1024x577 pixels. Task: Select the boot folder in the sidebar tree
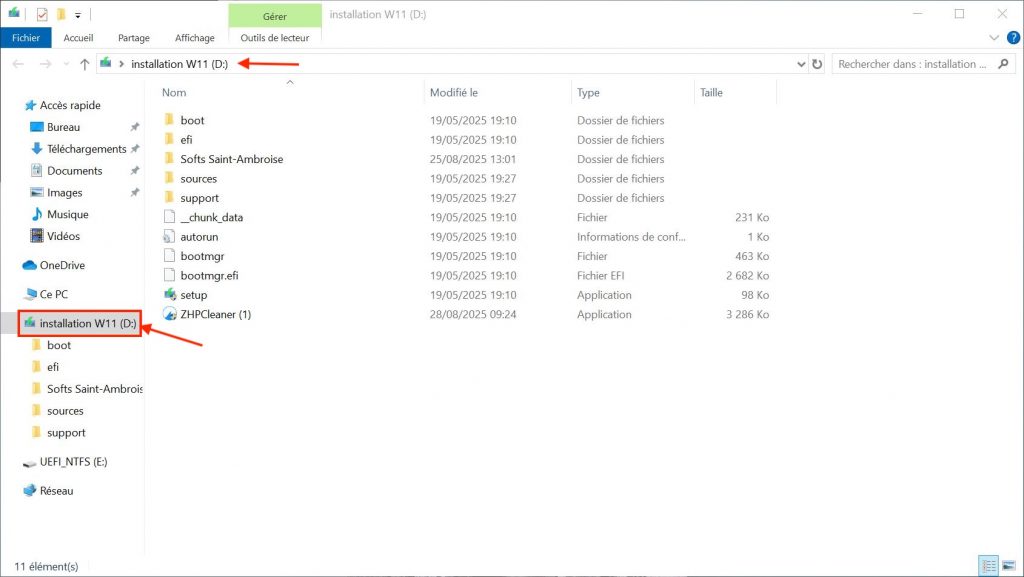pos(59,345)
